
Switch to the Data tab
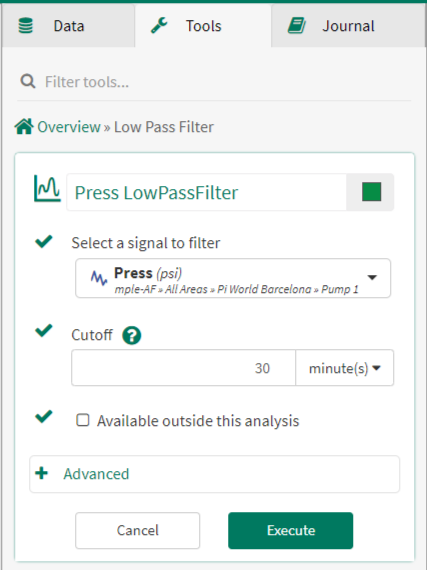click(68, 26)
